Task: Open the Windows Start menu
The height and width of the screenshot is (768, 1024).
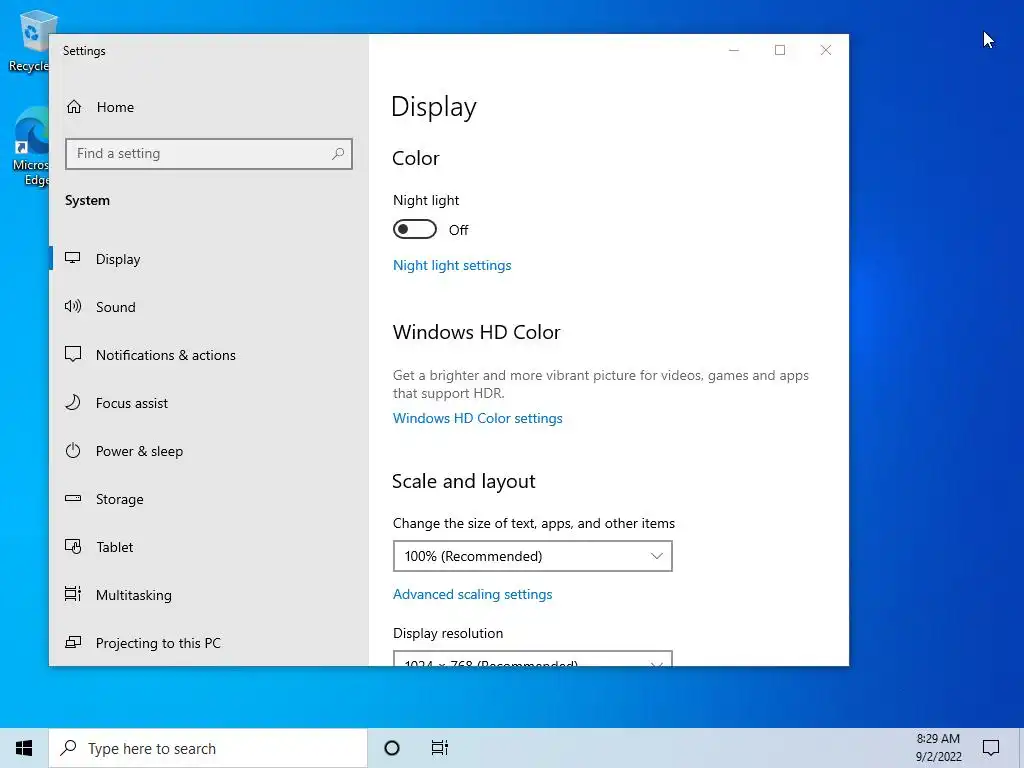Action: coord(24,748)
